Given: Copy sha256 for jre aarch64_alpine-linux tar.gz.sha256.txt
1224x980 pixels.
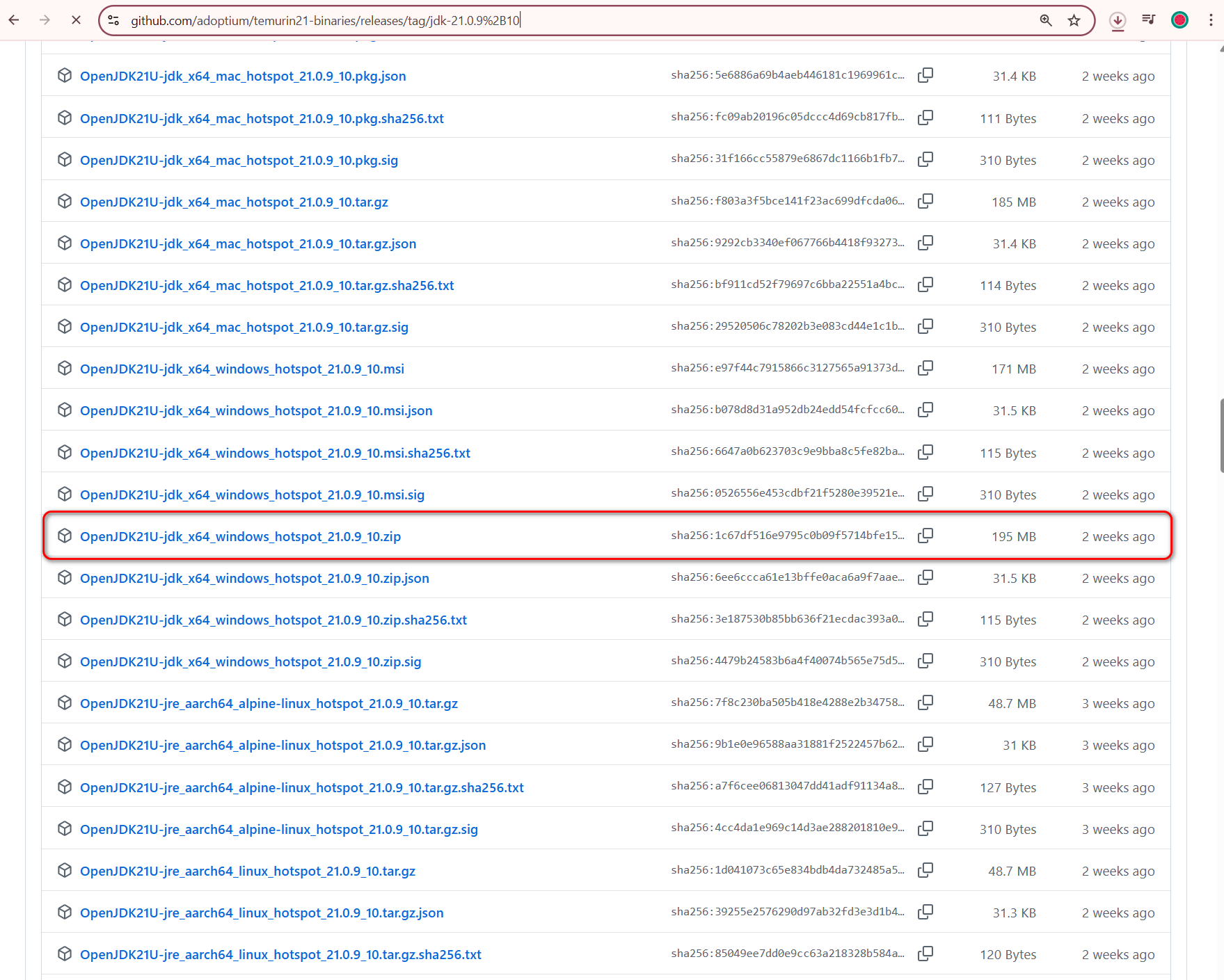Looking at the screenshot, I should tap(925, 787).
